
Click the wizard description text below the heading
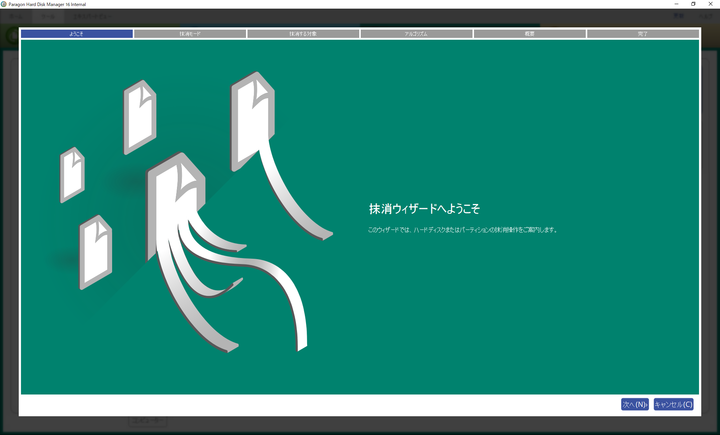[462, 230]
